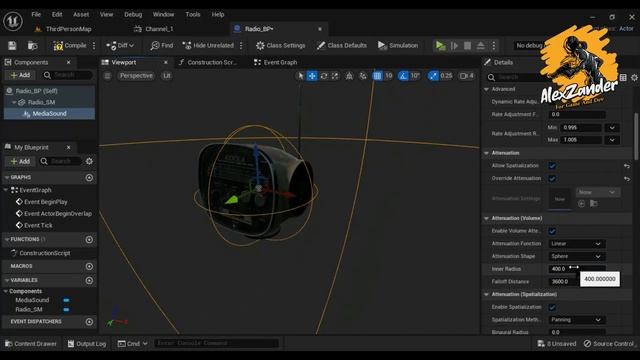Toggle Hide Unrelated nodes
The height and width of the screenshot is (360, 640).
tap(208, 45)
